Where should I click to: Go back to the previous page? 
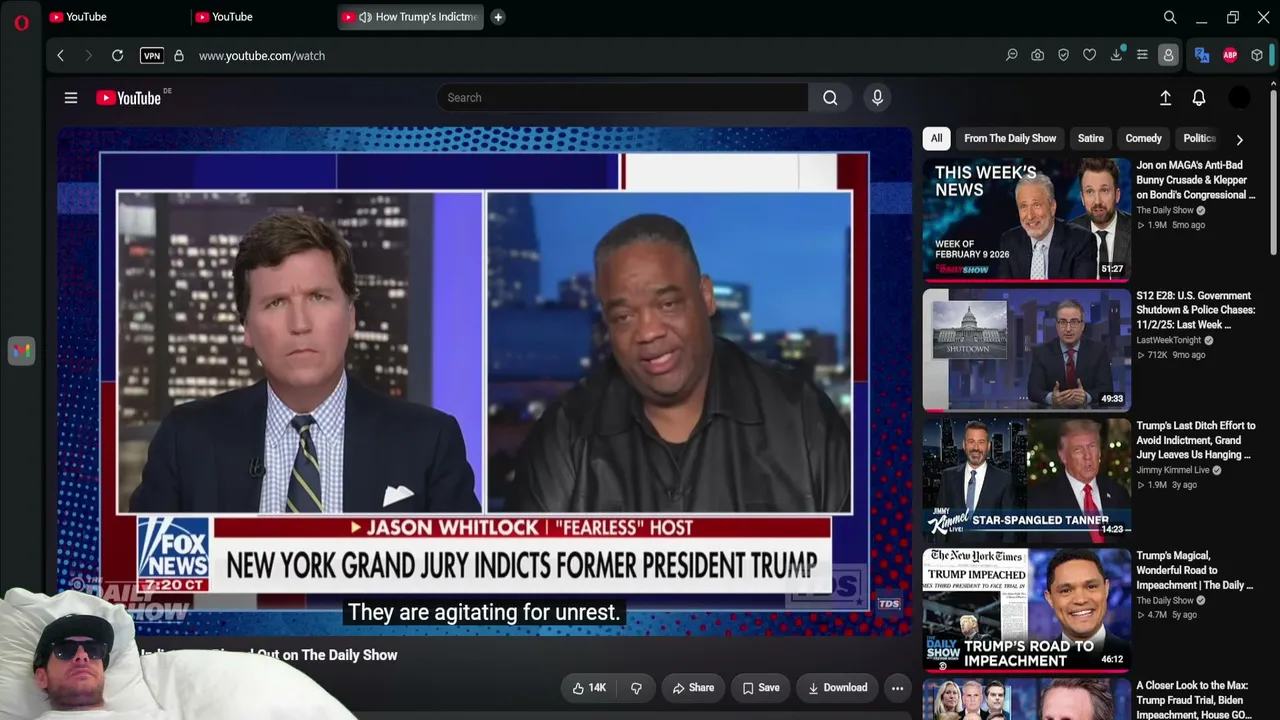point(60,56)
